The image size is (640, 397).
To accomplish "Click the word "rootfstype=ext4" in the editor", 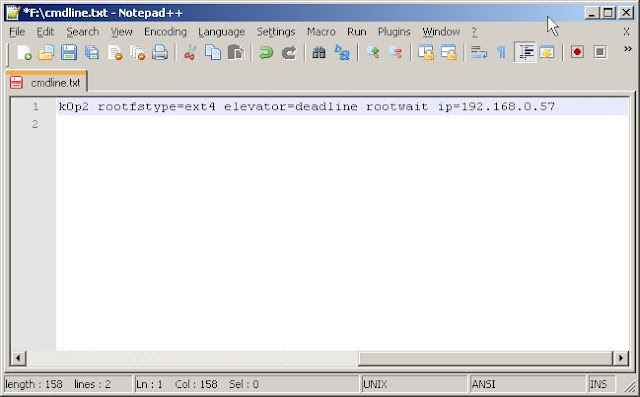I will pyautogui.click(x=156, y=107).
